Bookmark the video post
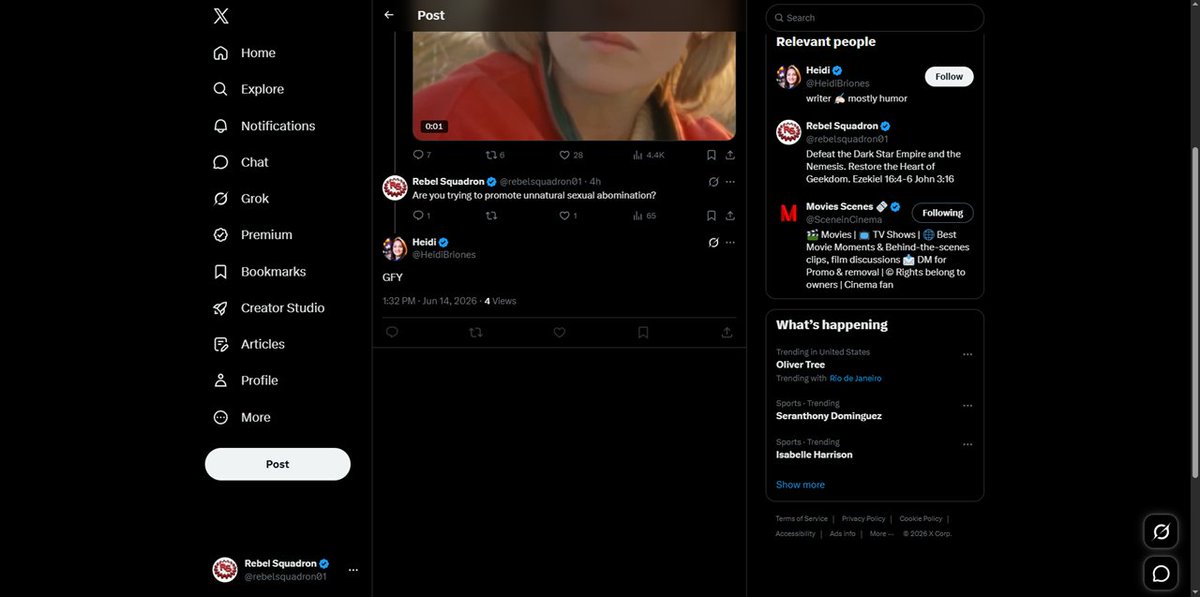Viewport: 1200px width, 597px height. [711, 155]
